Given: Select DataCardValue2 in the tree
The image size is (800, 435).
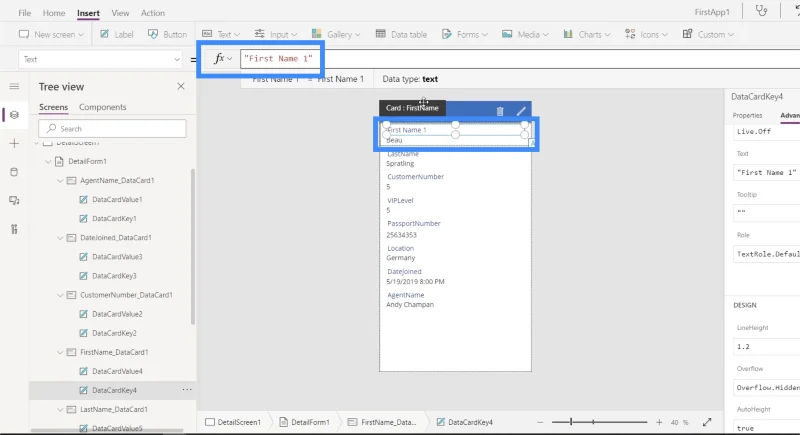Looking at the screenshot, I should coord(117,314).
